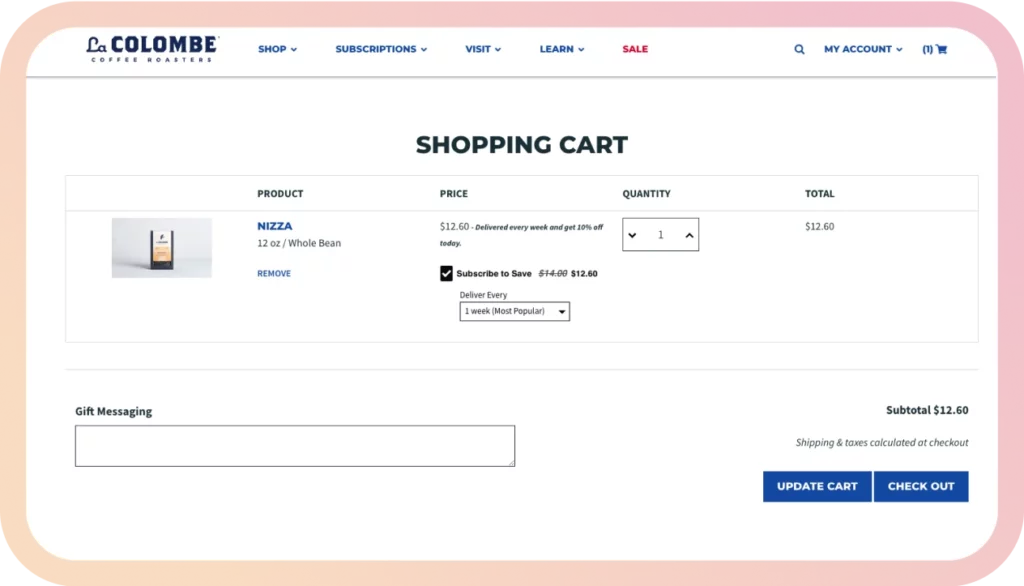Image resolution: width=1024 pixels, height=586 pixels.
Task: Open the search magnifier icon
Action: pos(799,49)
